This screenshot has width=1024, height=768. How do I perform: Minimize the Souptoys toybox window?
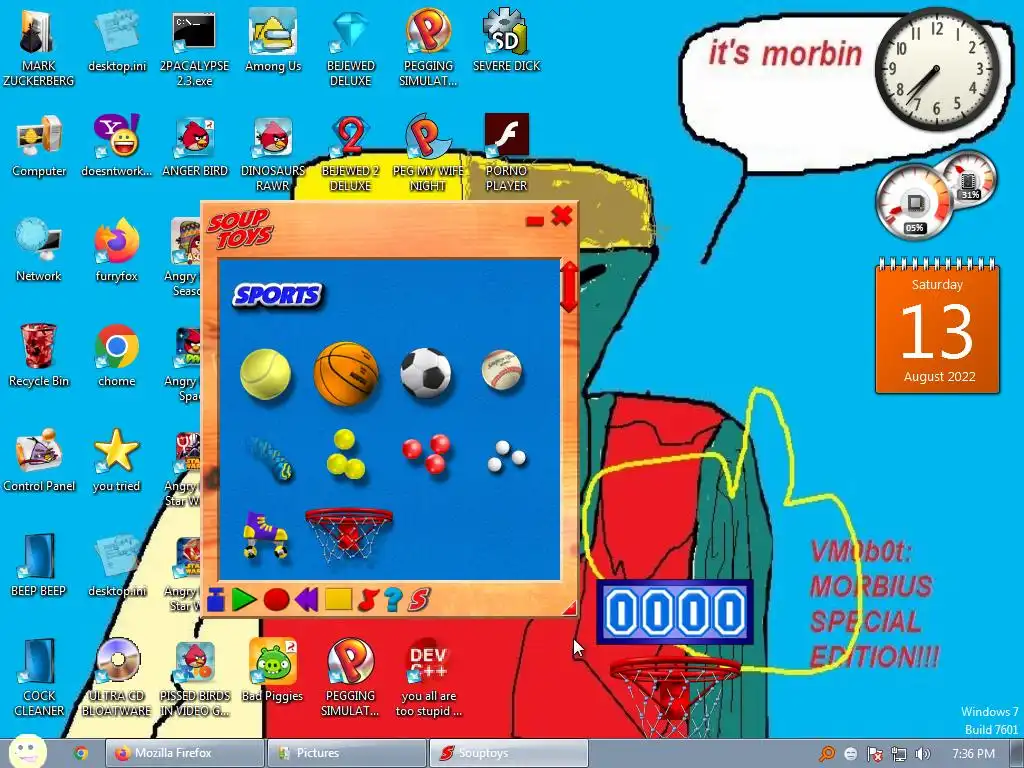[x=535, y=221]
